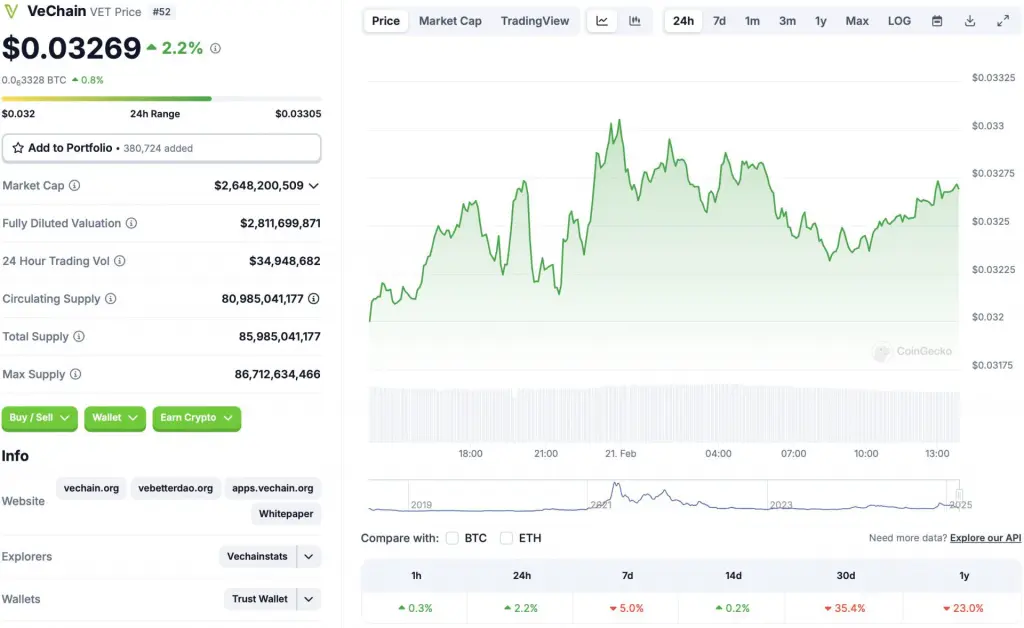The width and height of the screenshot is (1024, 628).
Task: Show Max Supply info icon
Action: [x=75, y=375]
